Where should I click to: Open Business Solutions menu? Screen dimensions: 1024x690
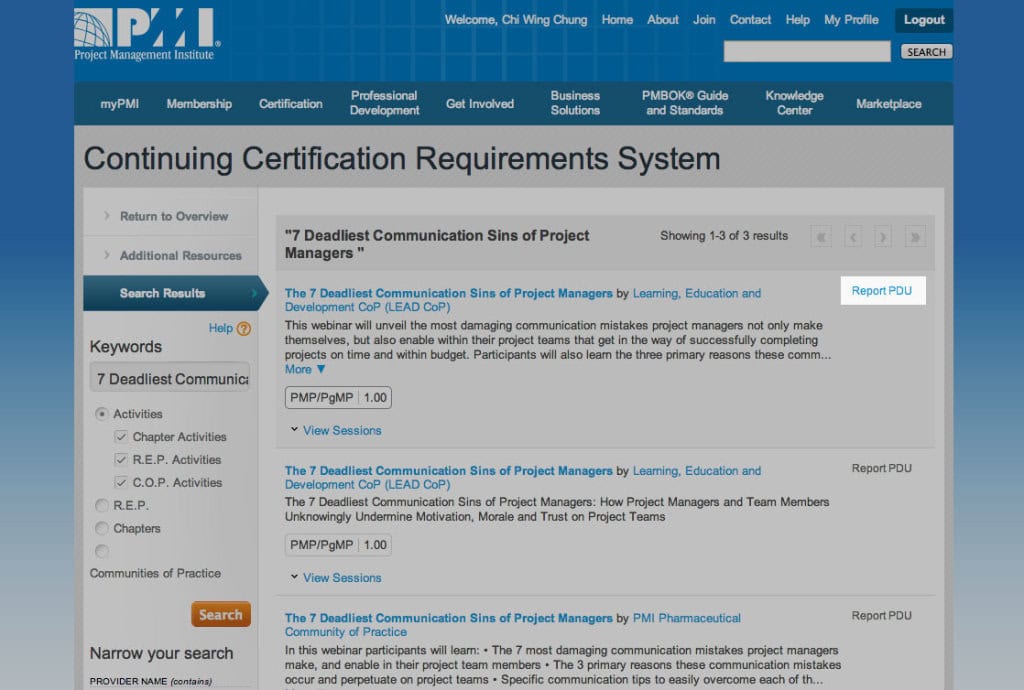point(575,103)
